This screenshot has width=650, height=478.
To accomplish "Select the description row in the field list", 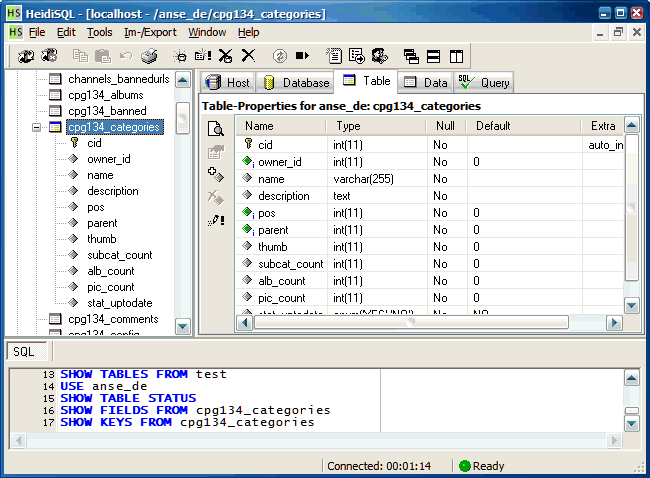I will tap(283, 196).
